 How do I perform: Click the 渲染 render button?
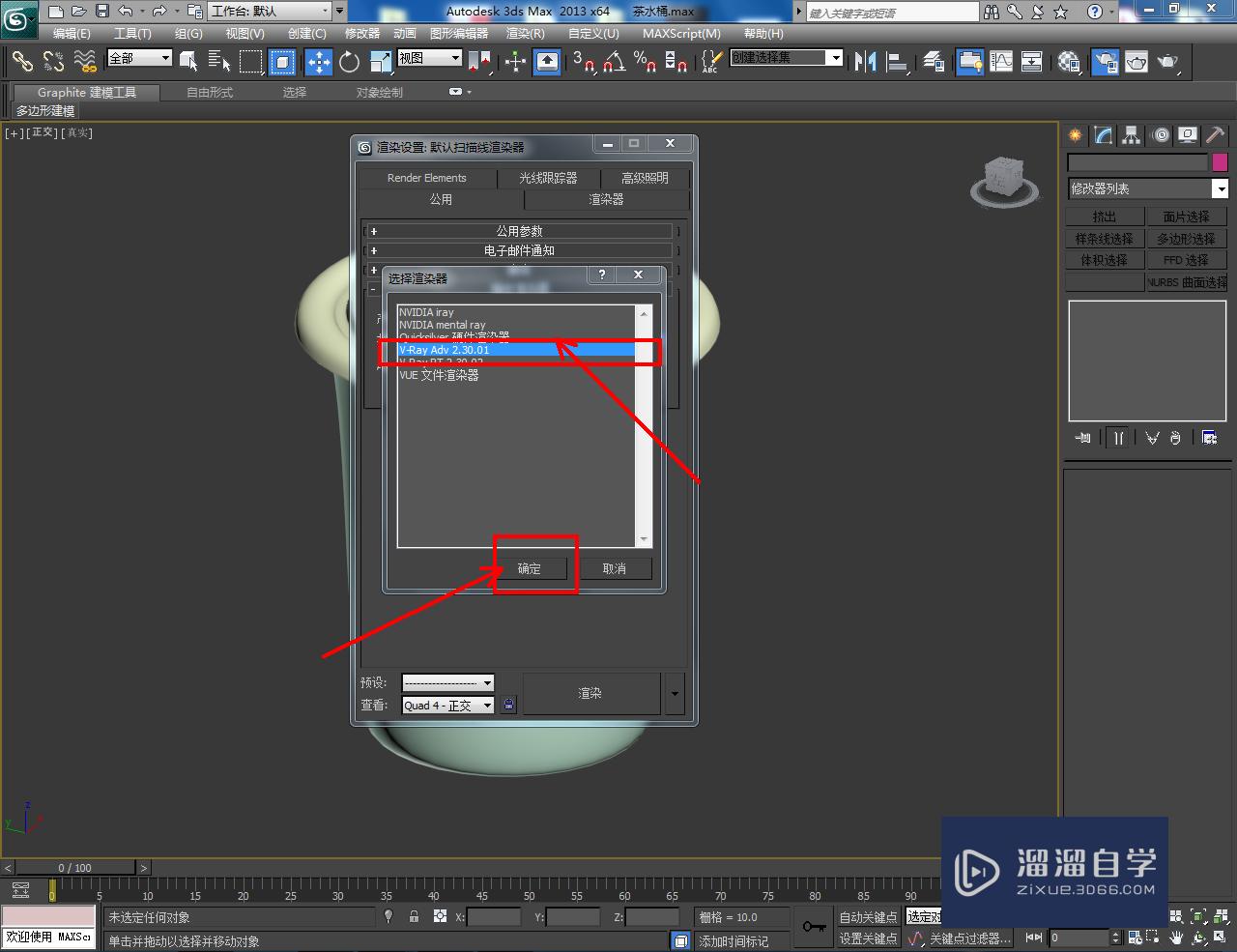click(590, 693)
